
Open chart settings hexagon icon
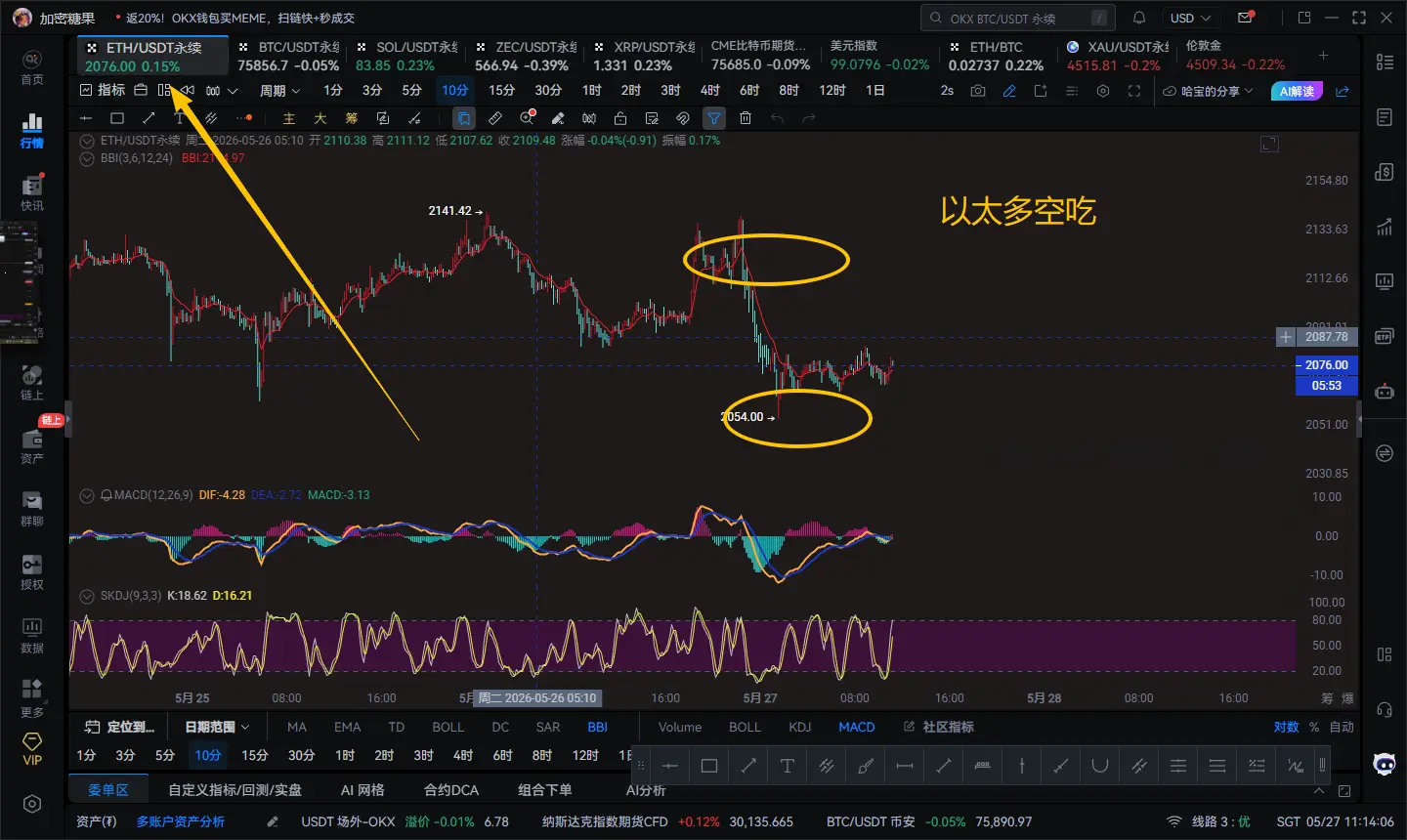[x=1103, y=91]
